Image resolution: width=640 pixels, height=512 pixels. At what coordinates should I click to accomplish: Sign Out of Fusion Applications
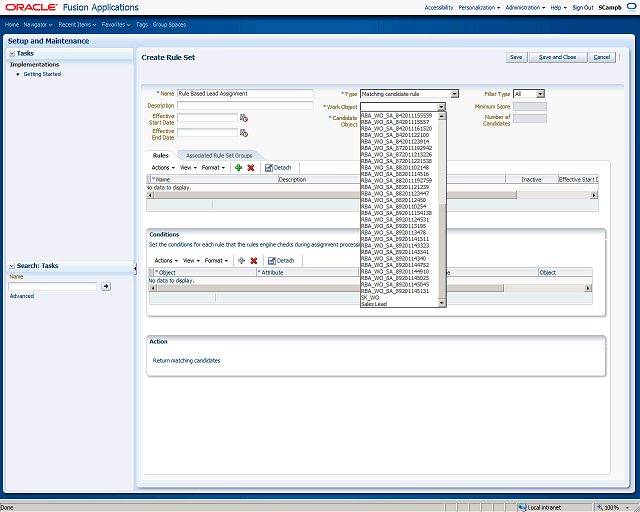point(583,7)
